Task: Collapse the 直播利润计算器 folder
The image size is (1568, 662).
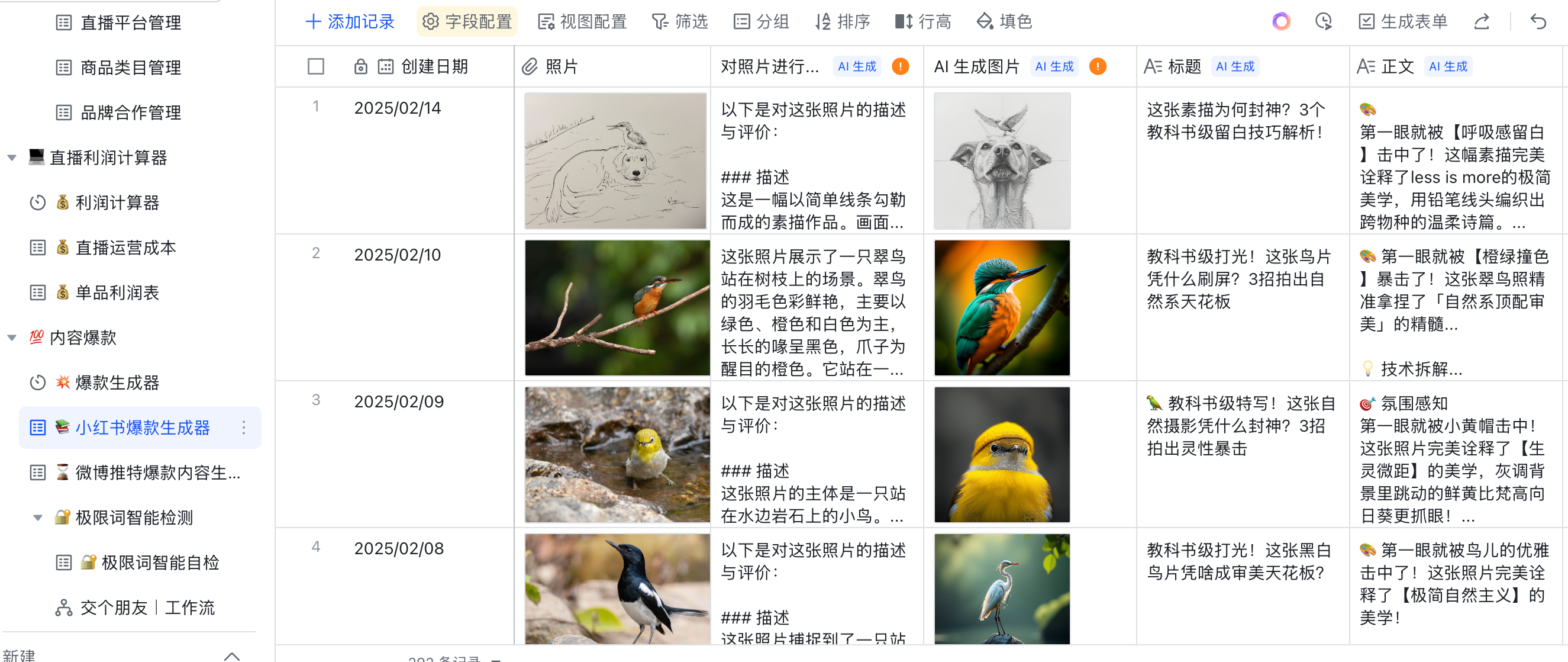Action: coord(12,158)
